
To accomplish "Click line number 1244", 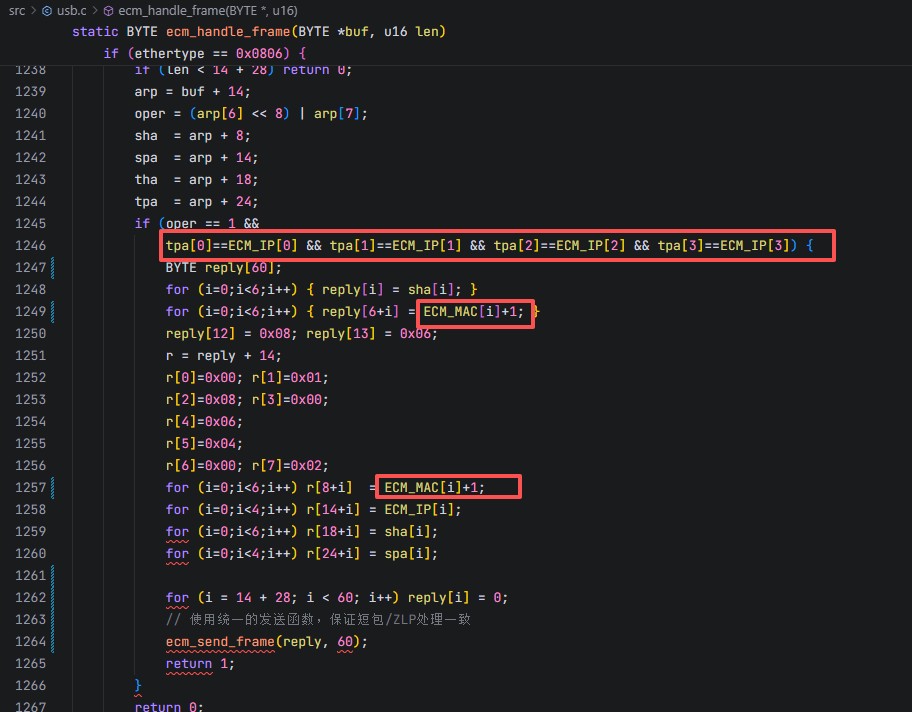I will 30,201.
